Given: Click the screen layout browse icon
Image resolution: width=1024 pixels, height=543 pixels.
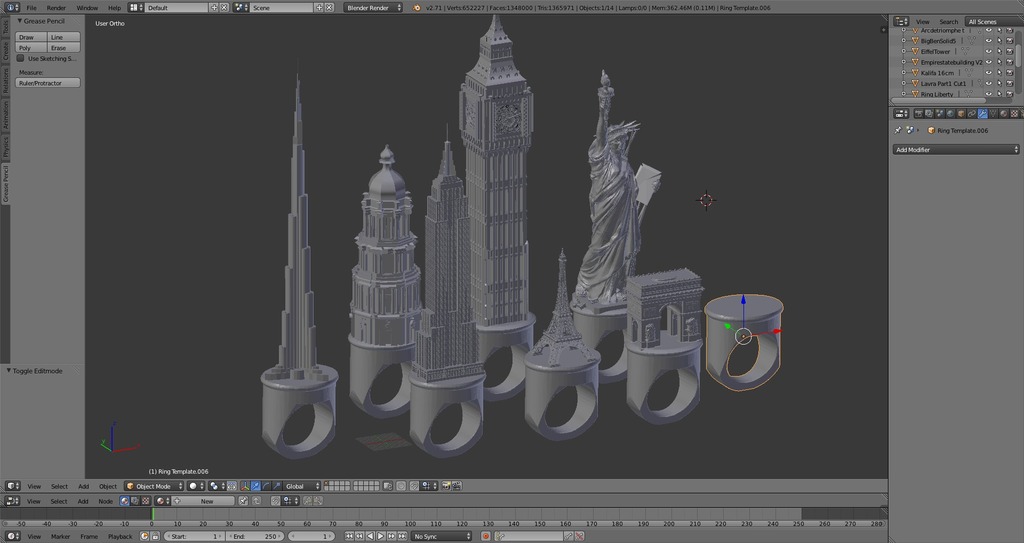Looking at the screenshot, I should tap(135, 8).
